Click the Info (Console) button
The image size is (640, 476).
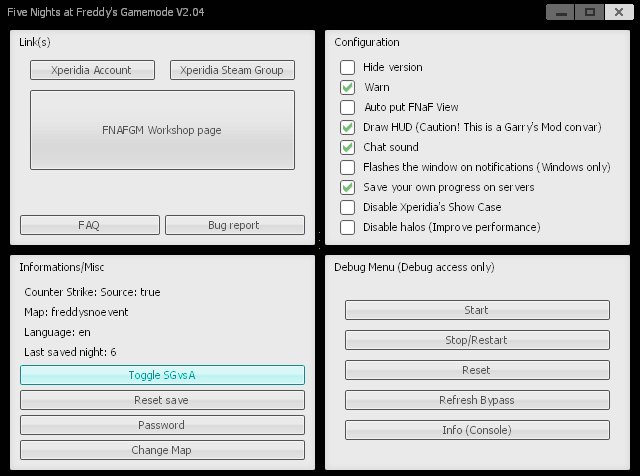click(x=478, y=430)
